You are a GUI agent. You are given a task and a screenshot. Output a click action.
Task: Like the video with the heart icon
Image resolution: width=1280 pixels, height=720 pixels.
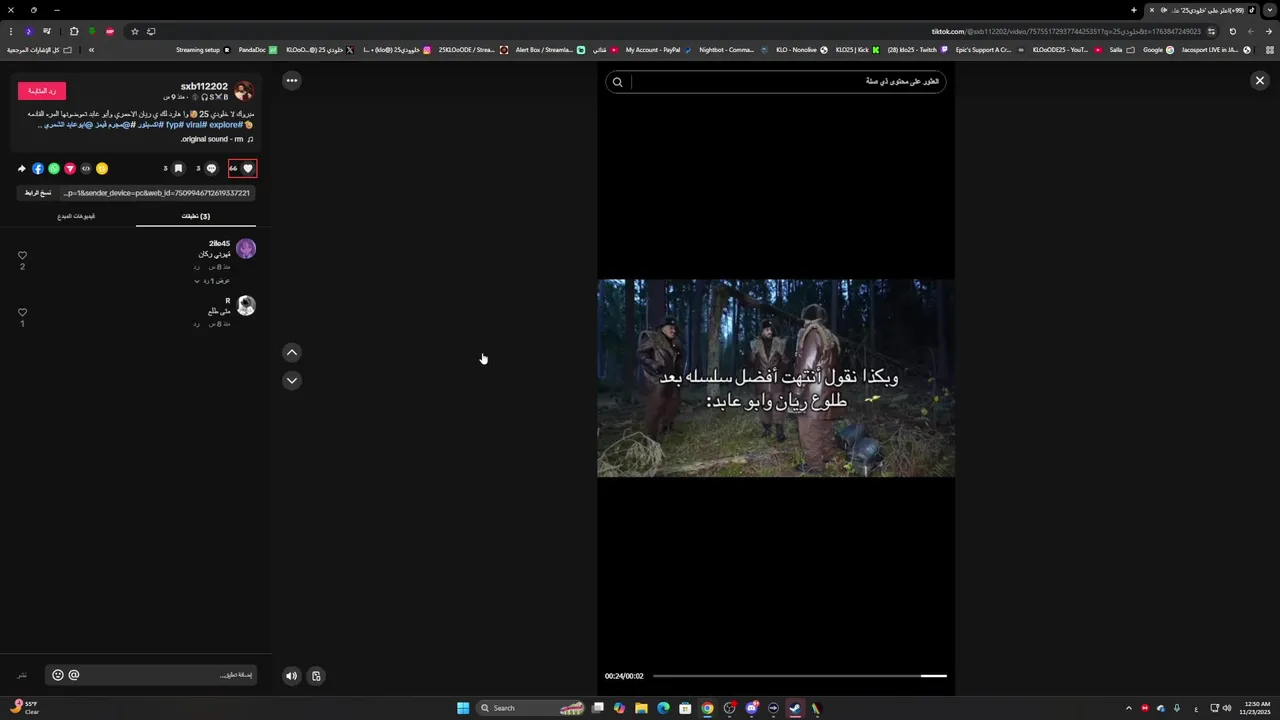248,169
